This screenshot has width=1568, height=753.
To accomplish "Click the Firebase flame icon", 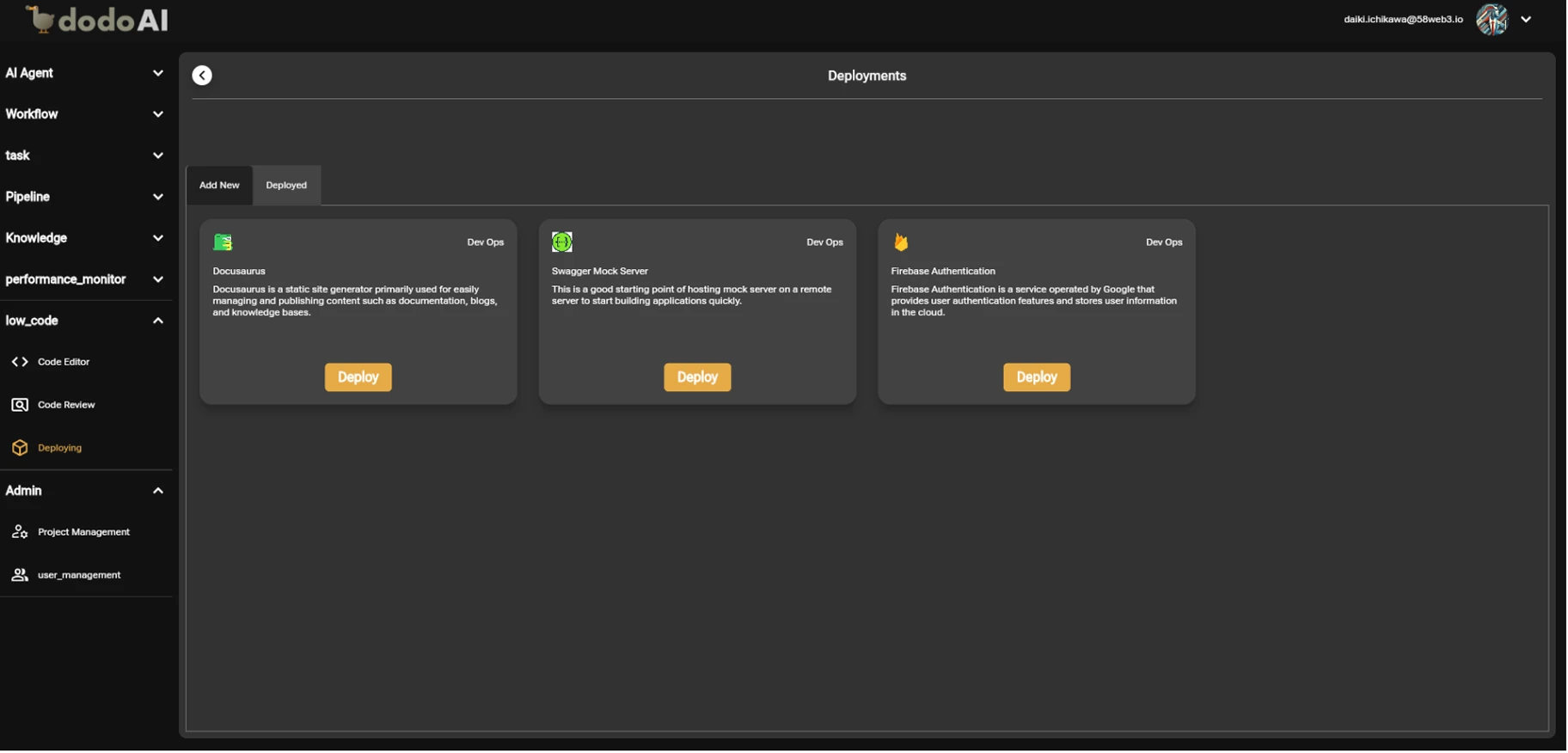I will 901,242.
